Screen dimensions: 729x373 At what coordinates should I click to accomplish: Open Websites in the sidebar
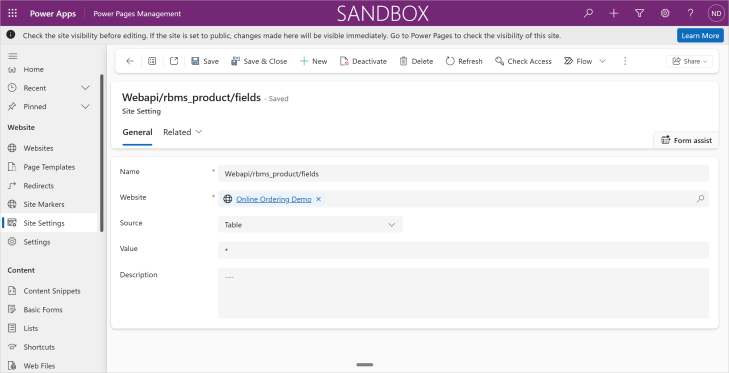click(39, 148)
